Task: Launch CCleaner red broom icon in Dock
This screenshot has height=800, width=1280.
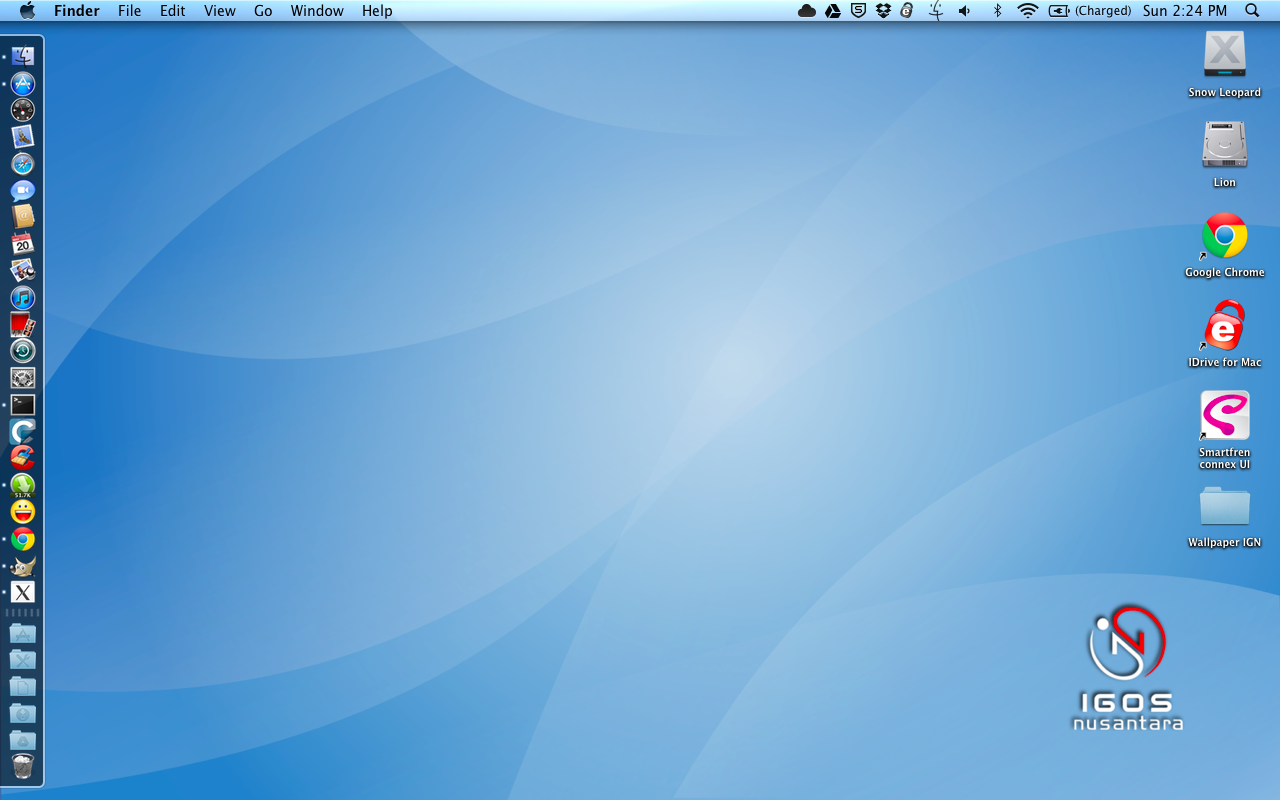Action: click(x=23, y=458)
